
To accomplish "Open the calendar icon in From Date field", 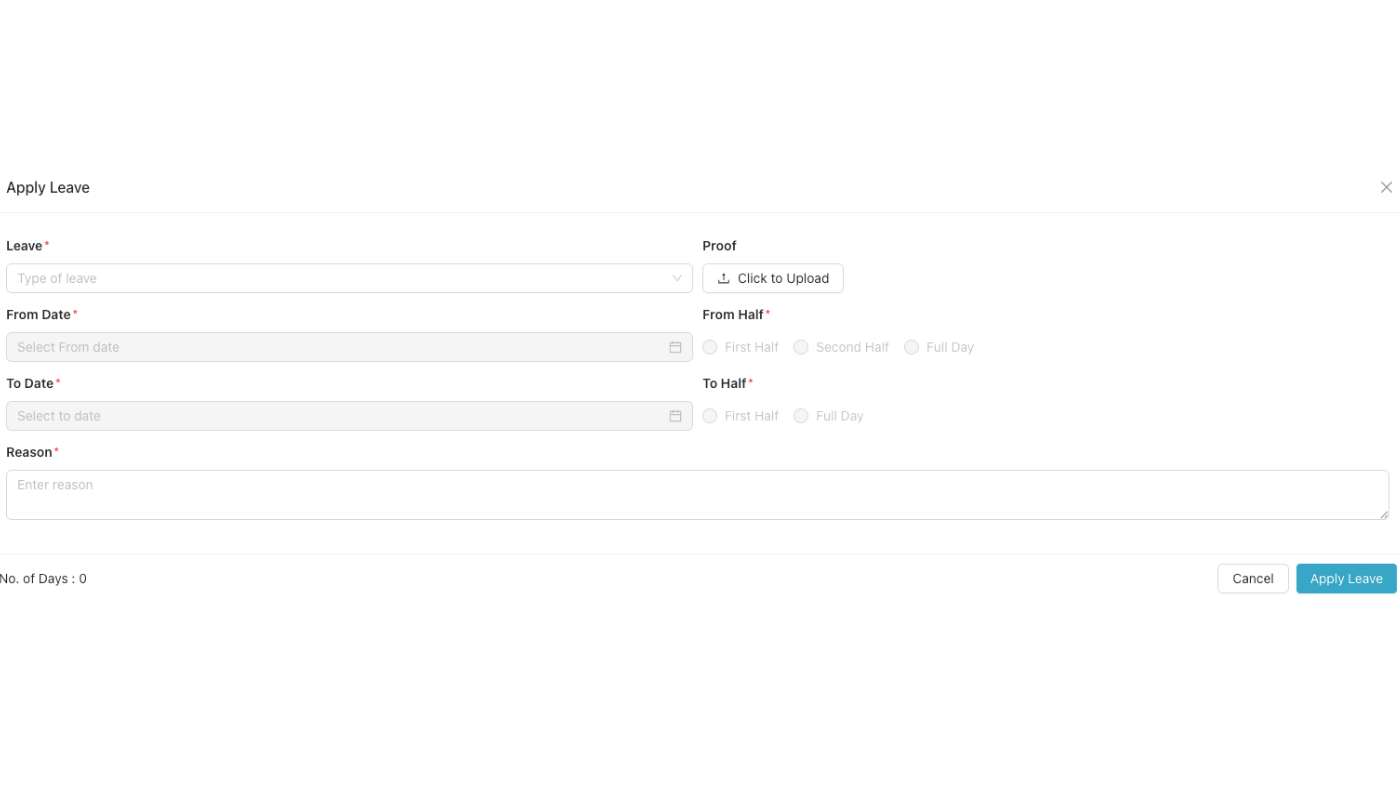I will click(676, 346).
